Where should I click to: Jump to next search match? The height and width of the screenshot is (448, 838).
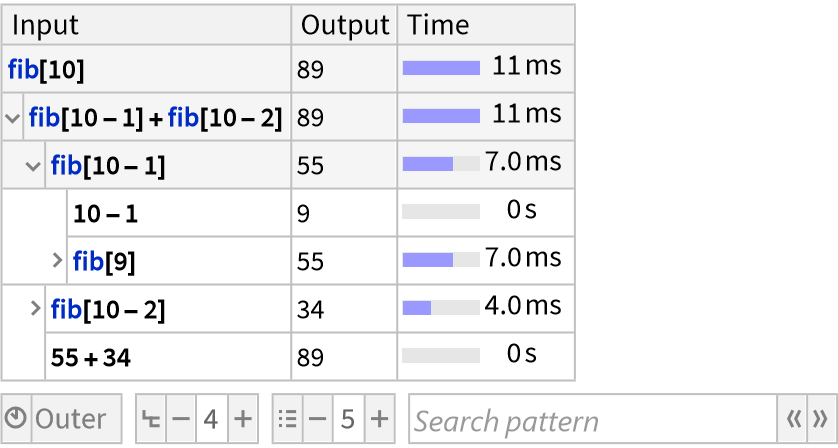820,420
